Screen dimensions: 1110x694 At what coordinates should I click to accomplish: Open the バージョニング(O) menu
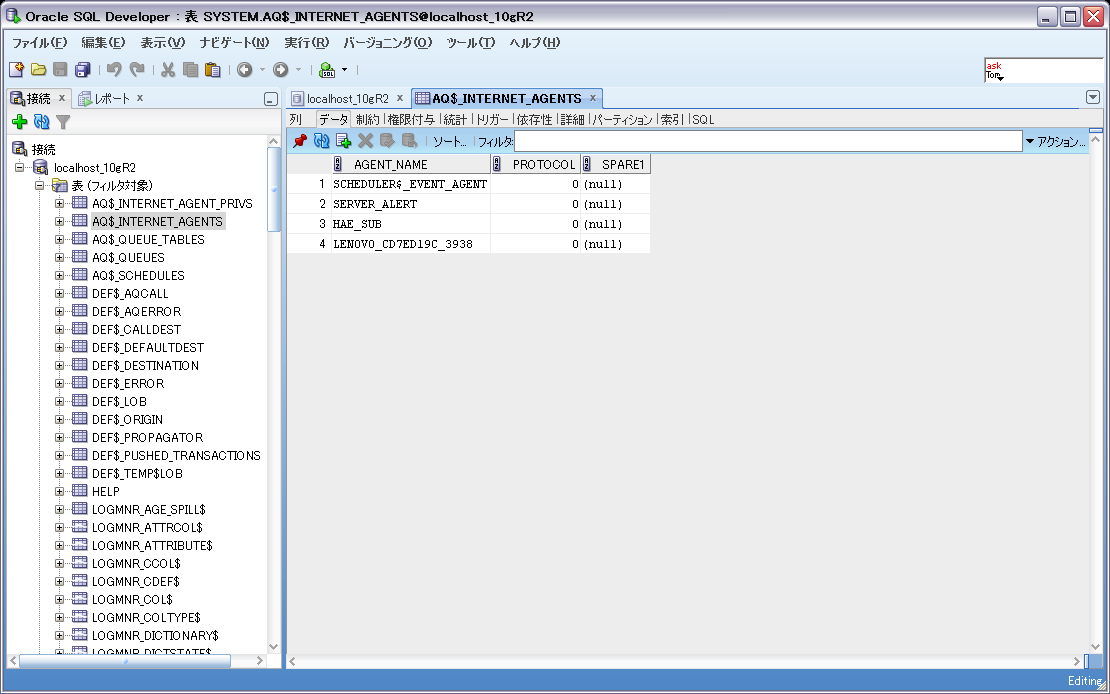tap(388, 42)
